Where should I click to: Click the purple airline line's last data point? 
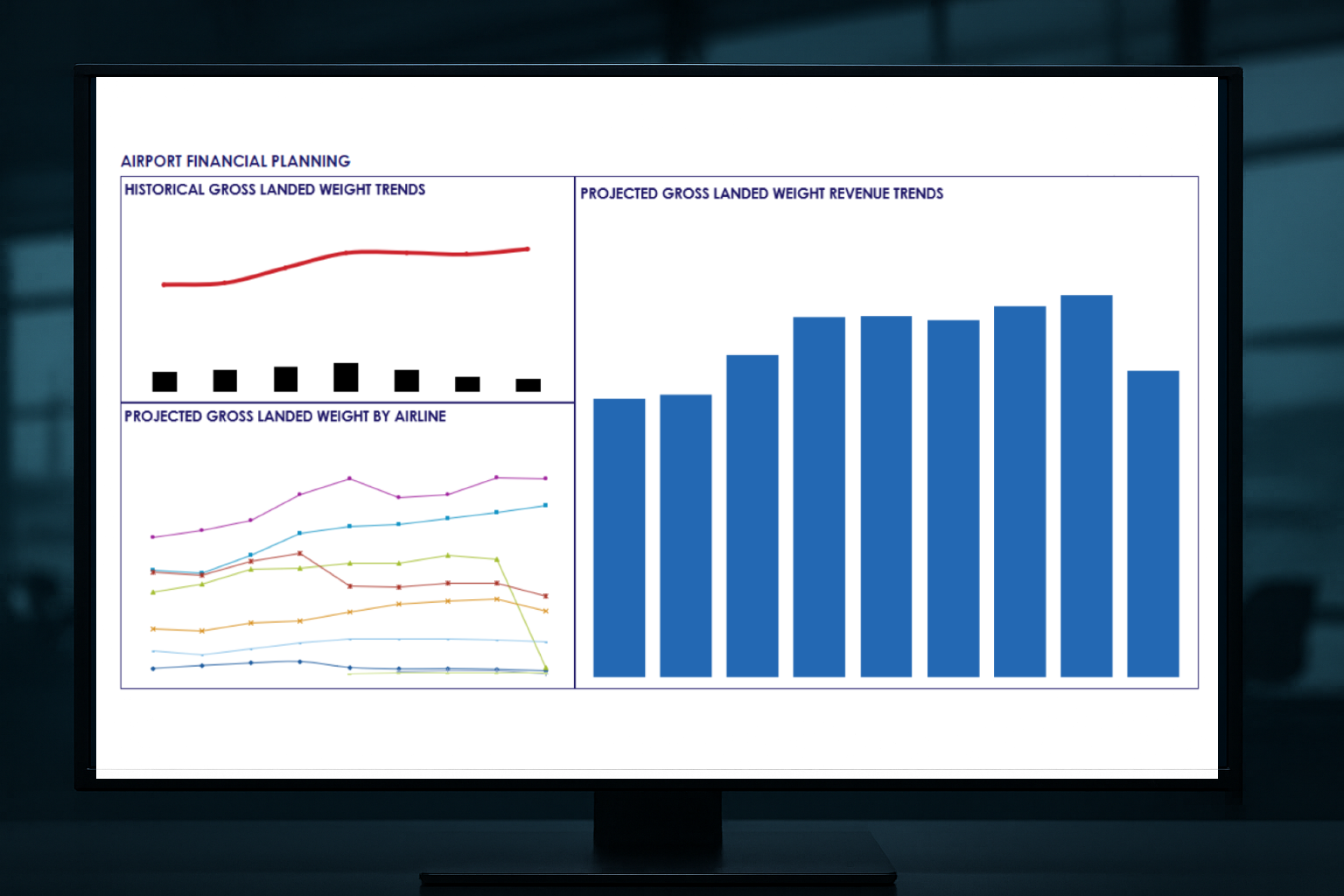[546, 479]
